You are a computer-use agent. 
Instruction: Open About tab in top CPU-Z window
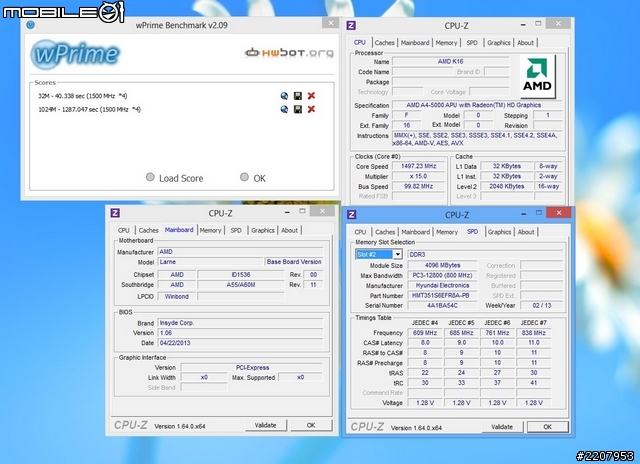[525, 42]
